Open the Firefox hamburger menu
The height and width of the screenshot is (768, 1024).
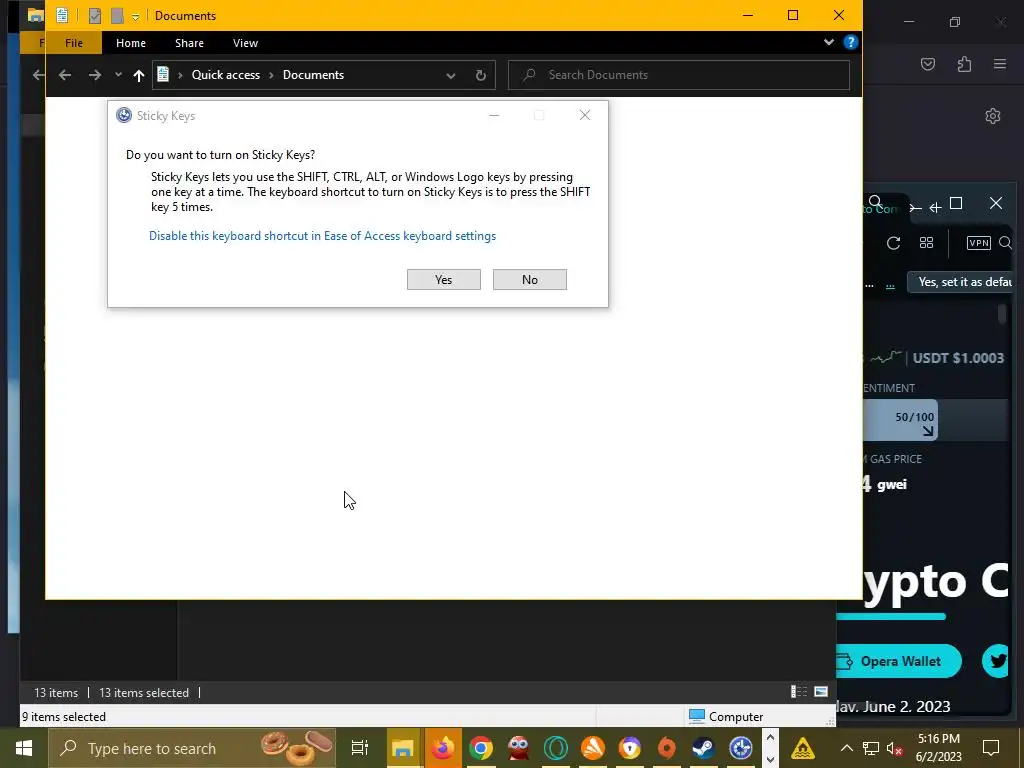pyautogui.click(x=1000, y=64)
